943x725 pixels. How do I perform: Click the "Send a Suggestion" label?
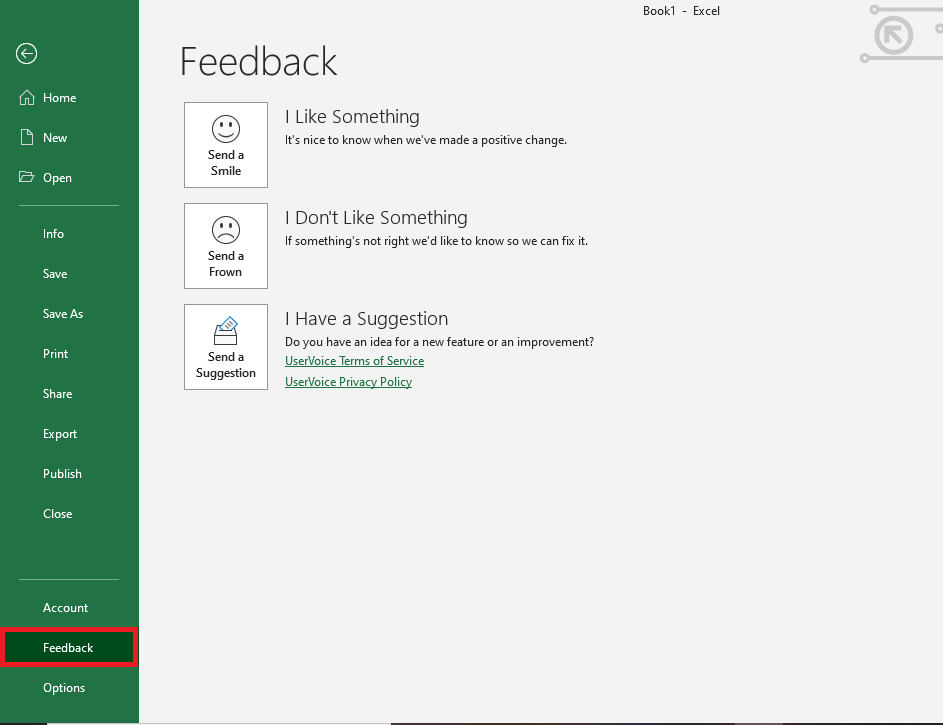coord(226,365)
